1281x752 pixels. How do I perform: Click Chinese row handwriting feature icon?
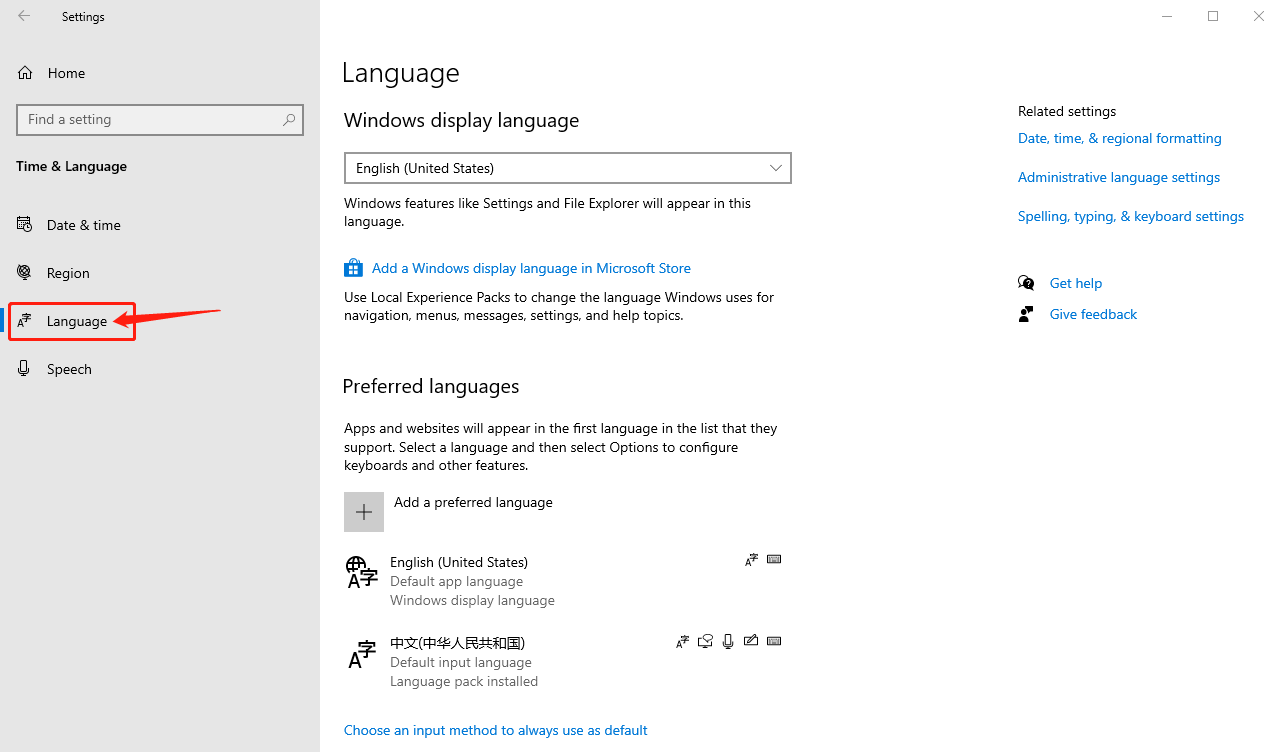(751, 641)
